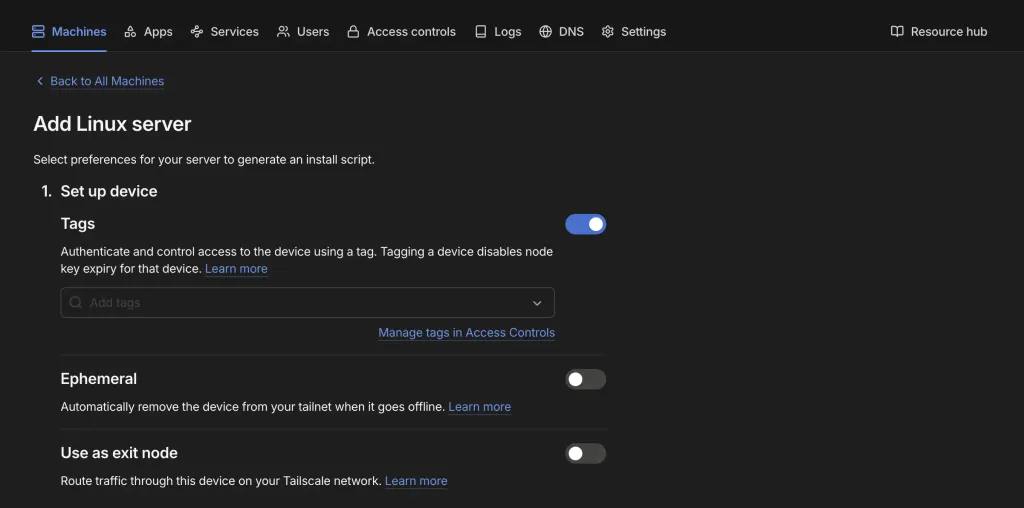Click the Resource hub open-book icon
This screenshot has height=508, width=1024.
pyautogui.click(x=897, y=31)
